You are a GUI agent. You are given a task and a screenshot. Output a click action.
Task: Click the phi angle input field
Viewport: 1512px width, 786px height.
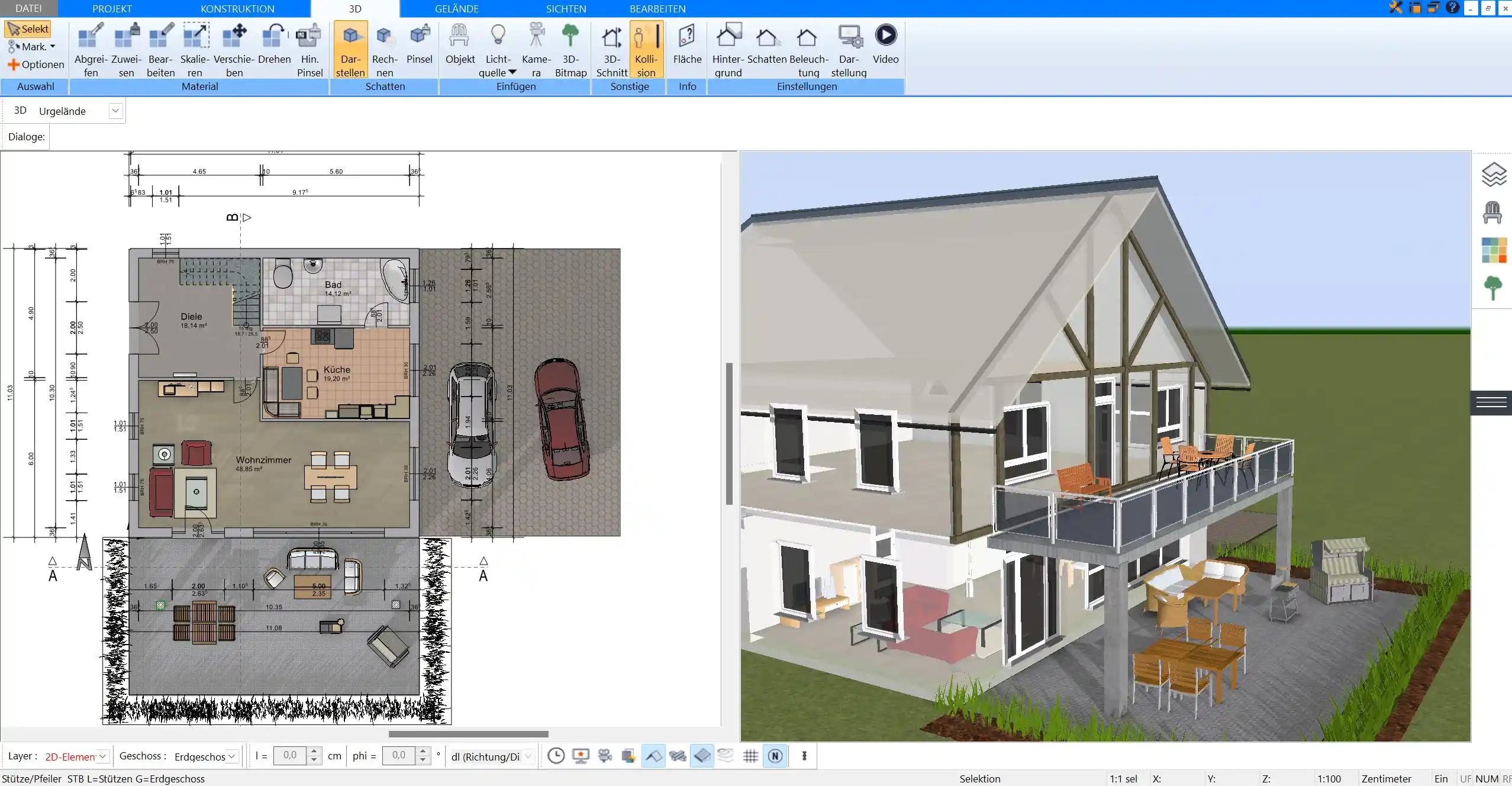(x=399, y=756)
